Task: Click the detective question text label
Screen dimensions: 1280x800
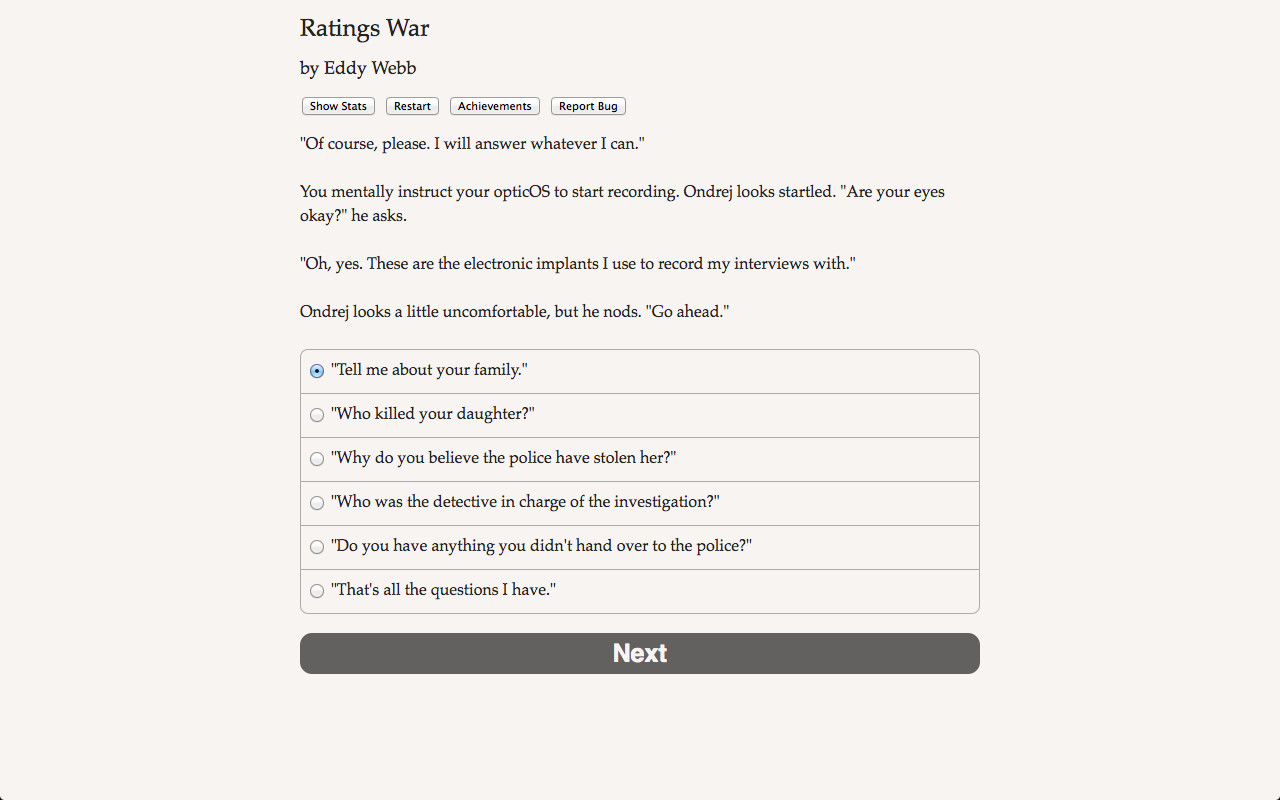Action: tap(525, 501)
